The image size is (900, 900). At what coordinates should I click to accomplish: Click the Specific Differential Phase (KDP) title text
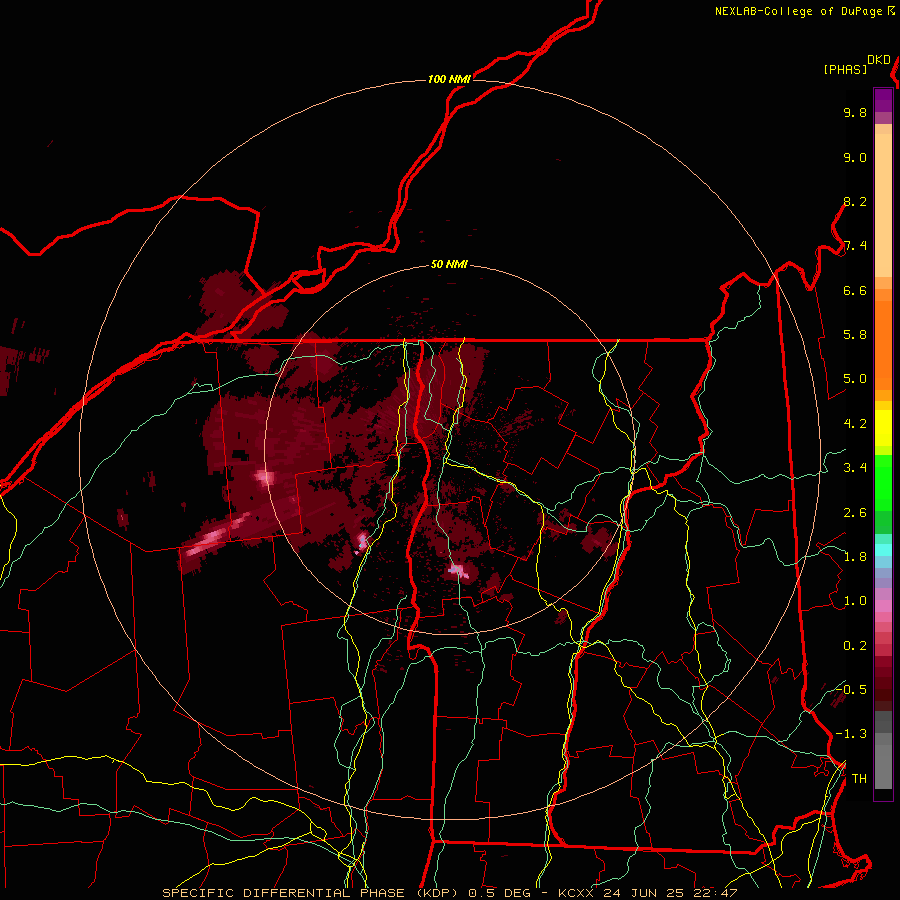point(313,893)
